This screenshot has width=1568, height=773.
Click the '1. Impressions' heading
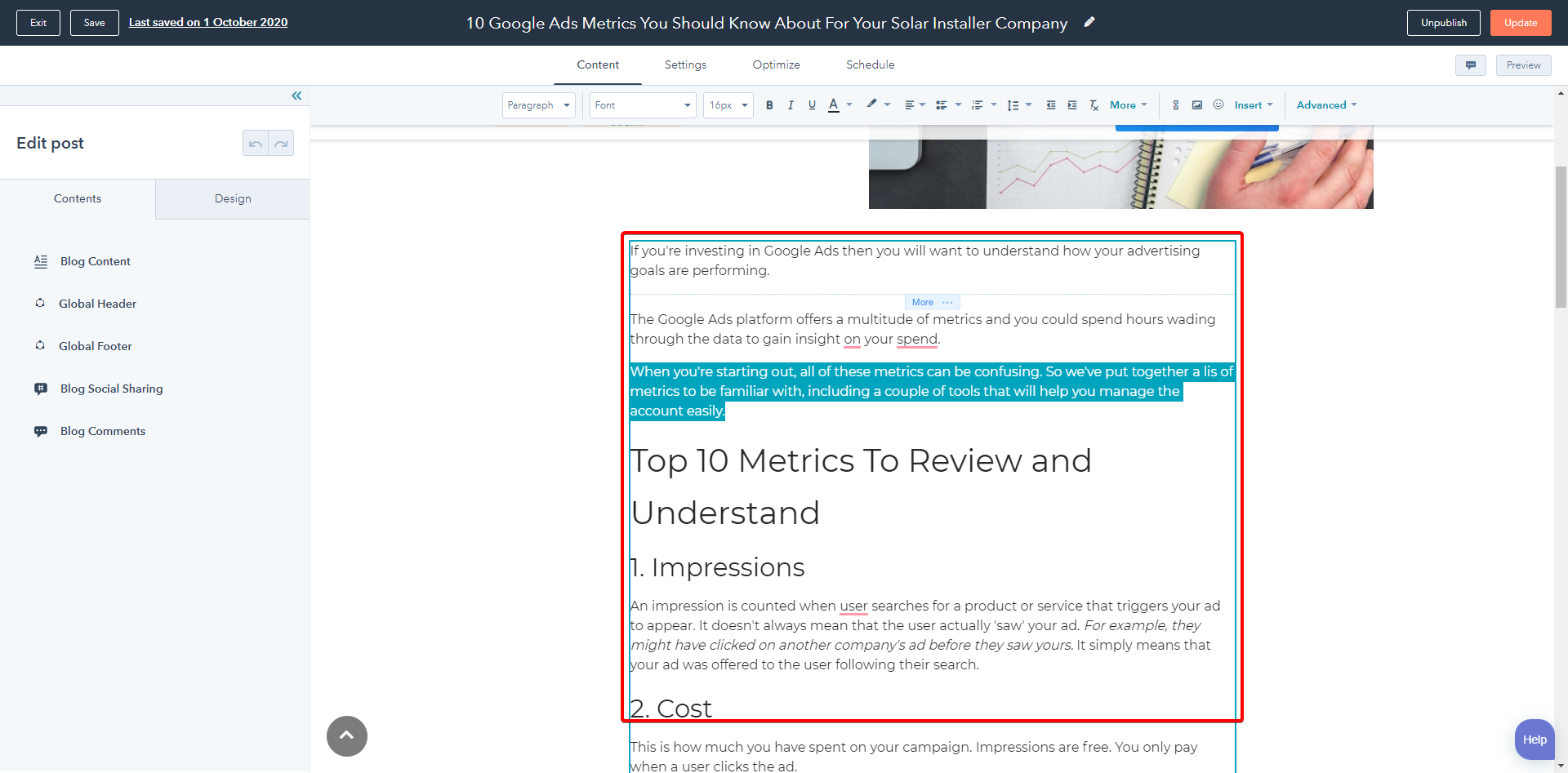tap(717, 567)
